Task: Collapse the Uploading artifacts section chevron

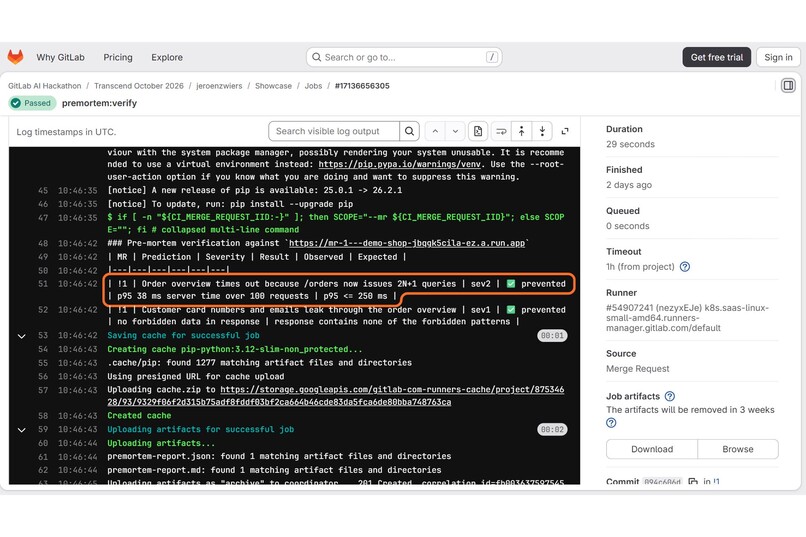Action: point(22,430)
